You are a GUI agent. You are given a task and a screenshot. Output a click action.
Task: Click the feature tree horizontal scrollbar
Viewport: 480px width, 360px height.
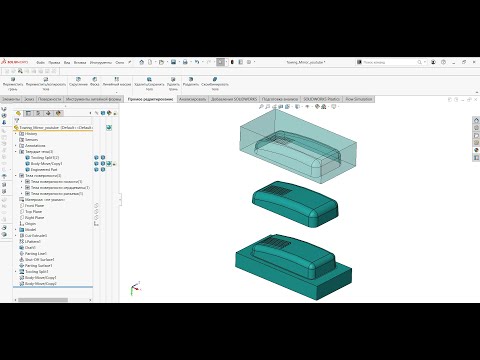[43, 300]
